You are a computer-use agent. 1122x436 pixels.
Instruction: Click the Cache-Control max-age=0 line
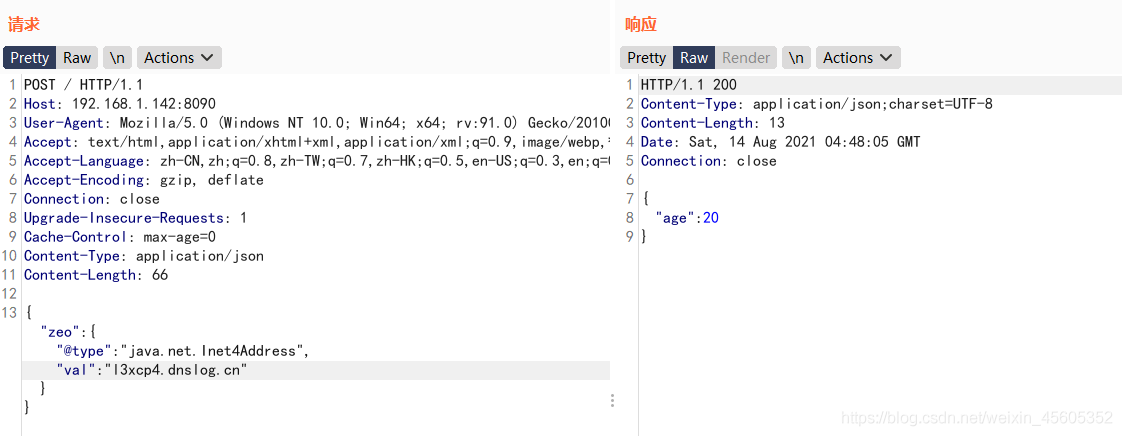click(119, 237)
